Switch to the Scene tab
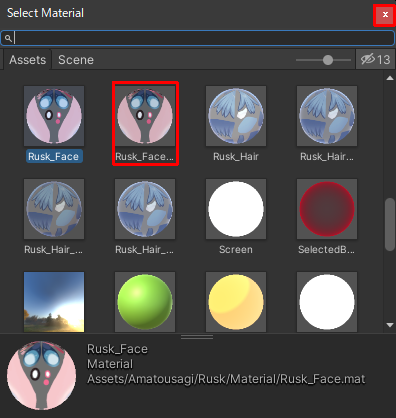This screenshot has width=396, height=418. [76, 60]
